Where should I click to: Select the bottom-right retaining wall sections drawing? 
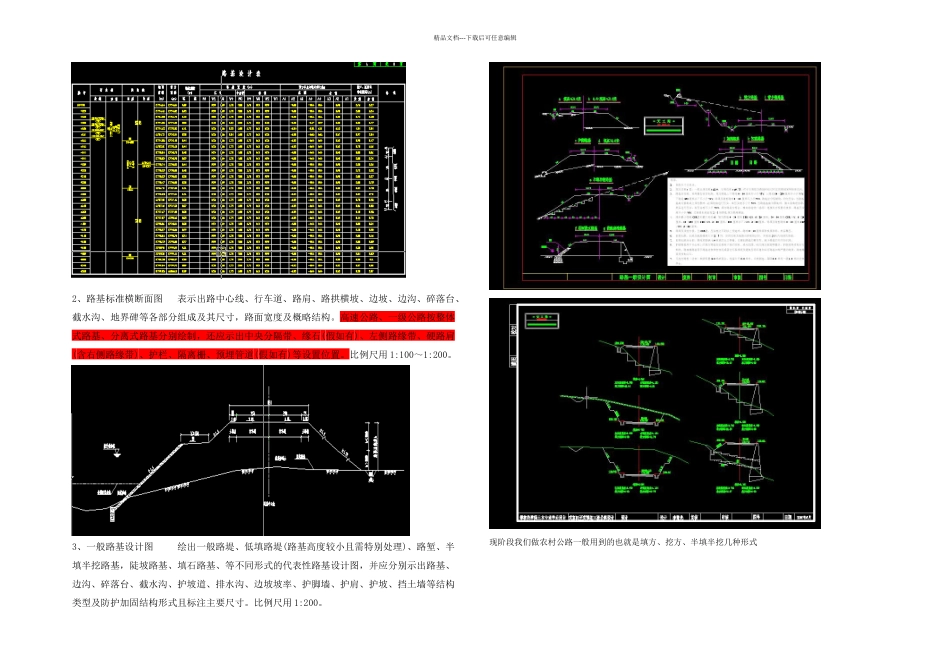pos(655,413)
